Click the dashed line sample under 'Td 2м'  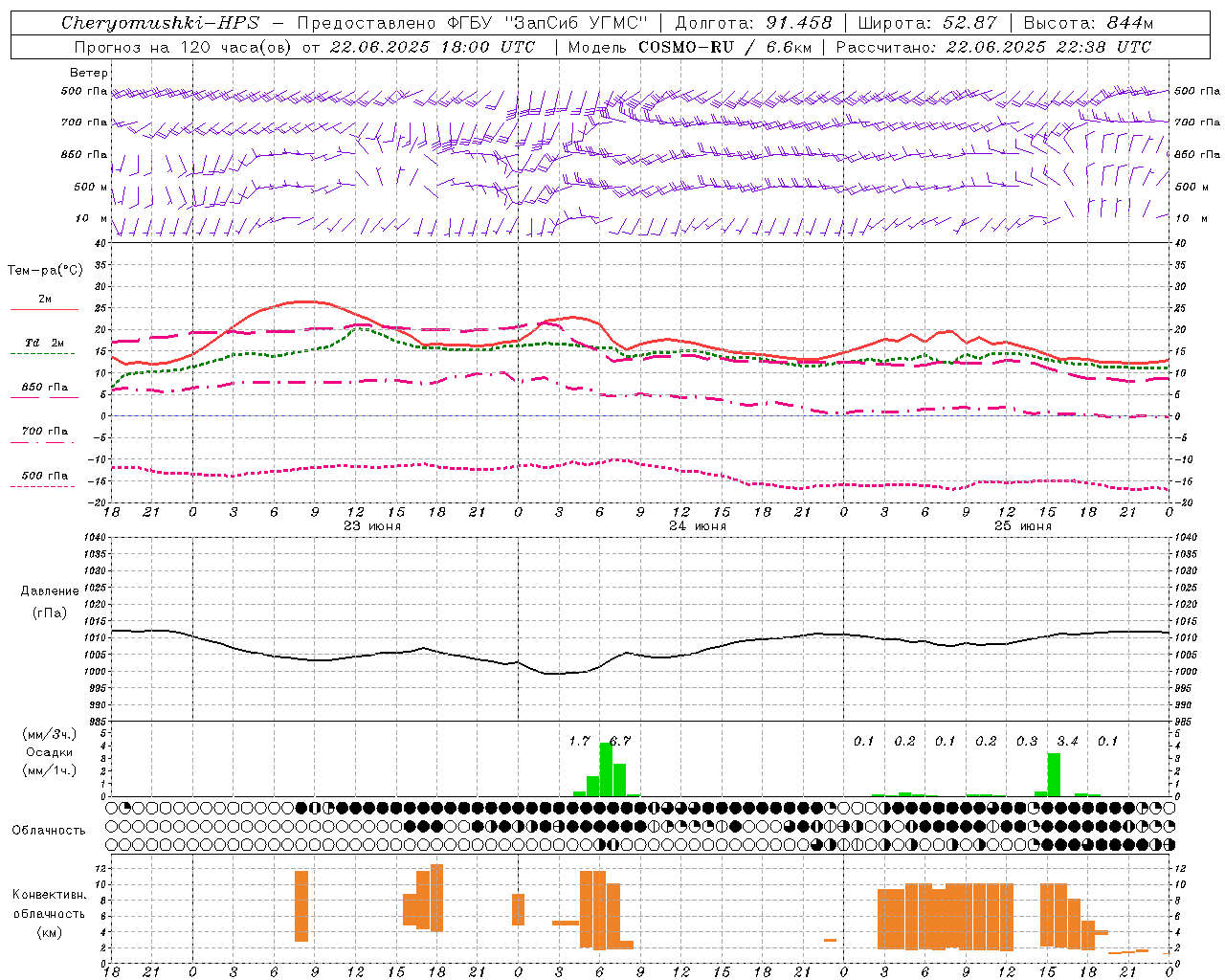click(43, 354)
